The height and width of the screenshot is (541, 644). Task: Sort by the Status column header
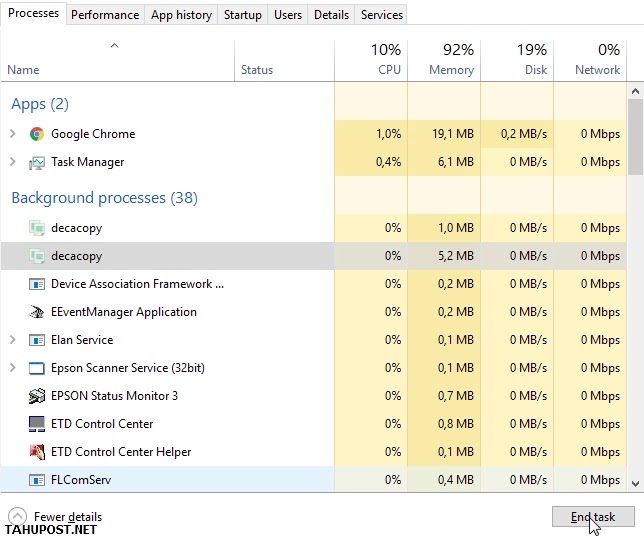284,61
